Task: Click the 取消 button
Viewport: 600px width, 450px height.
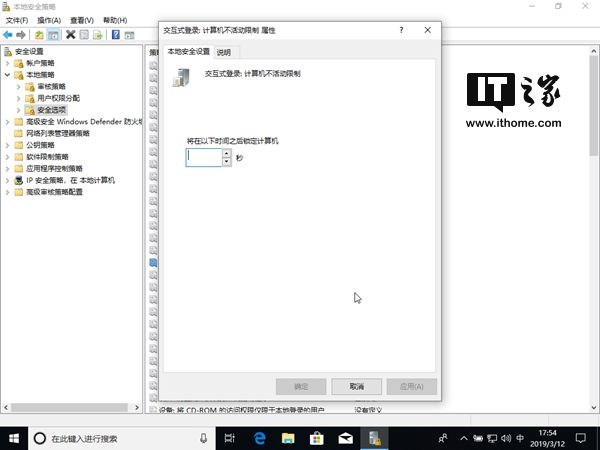Action: pos(357,386)
